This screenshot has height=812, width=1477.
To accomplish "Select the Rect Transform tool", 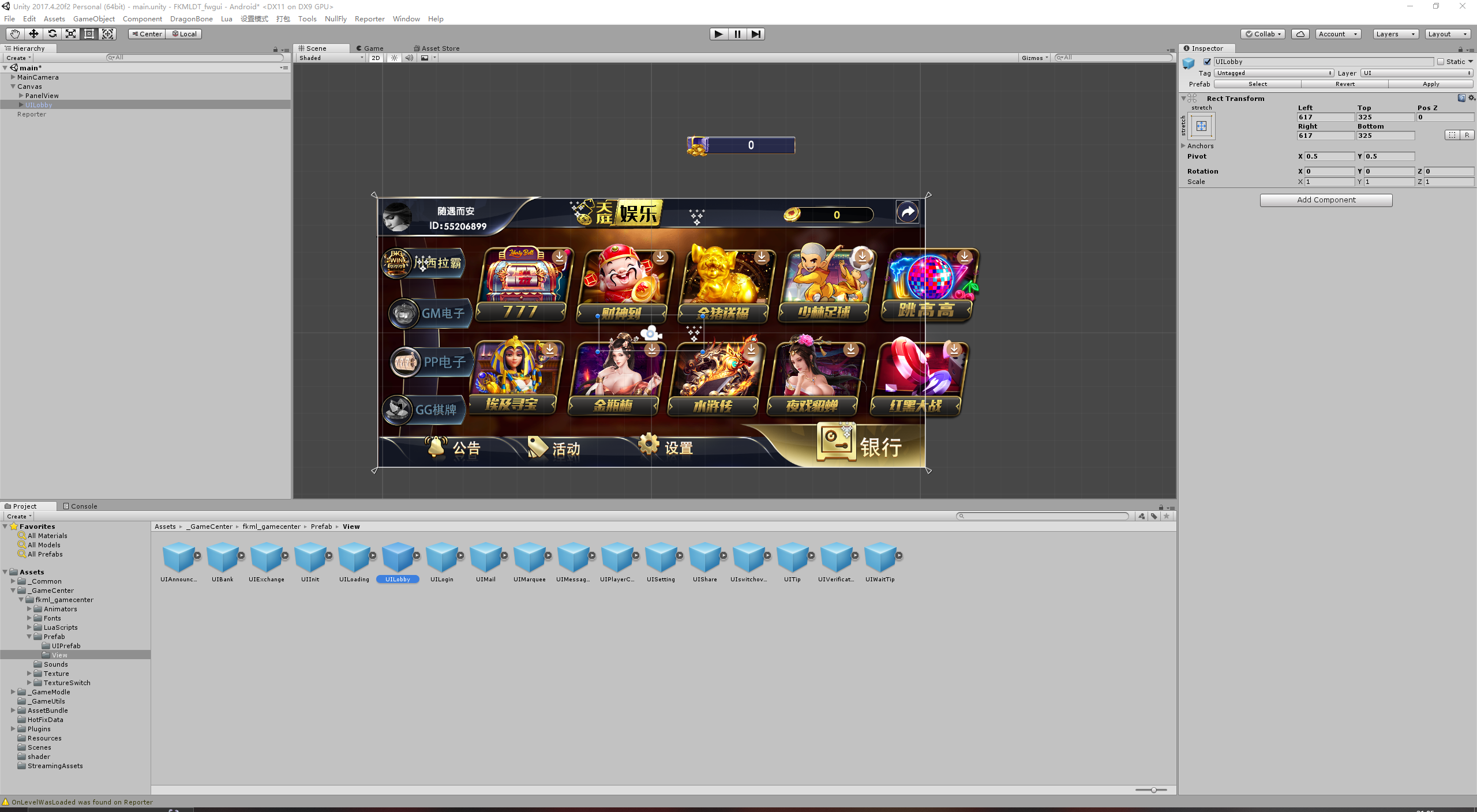I will tap(89, 34).
